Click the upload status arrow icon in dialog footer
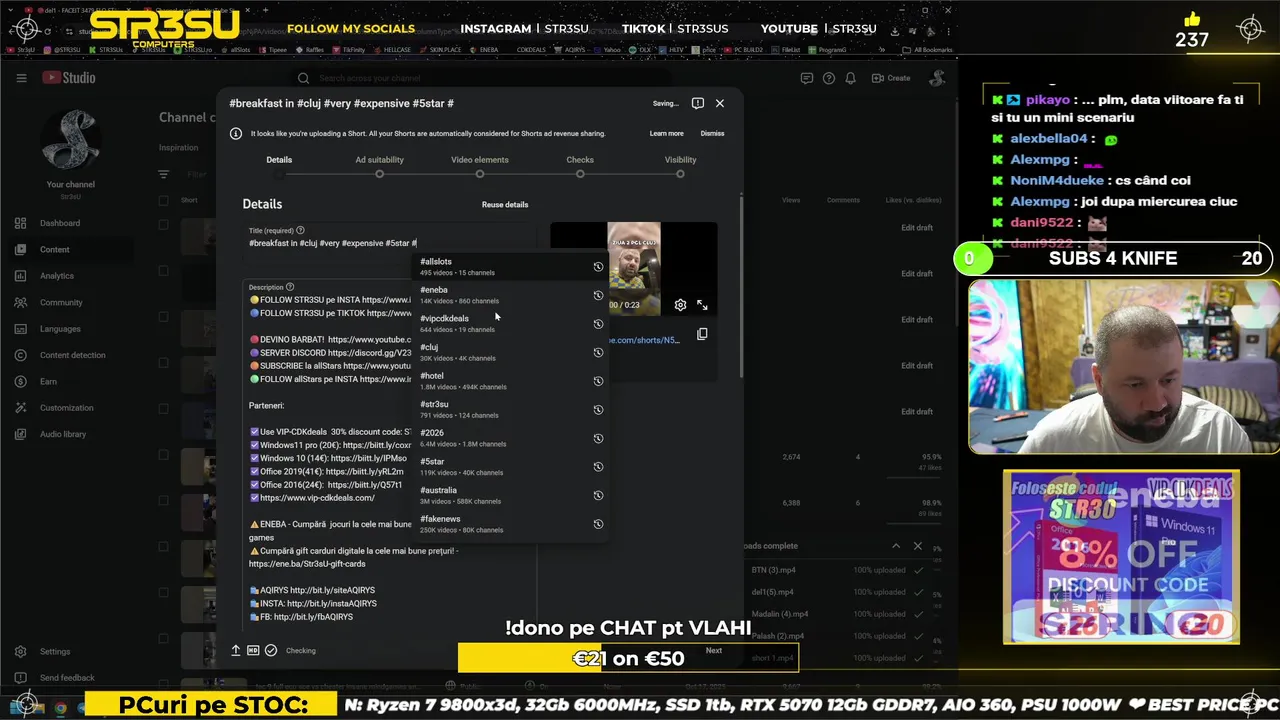This screenshot has width=1280, height=720. [236, 650]
